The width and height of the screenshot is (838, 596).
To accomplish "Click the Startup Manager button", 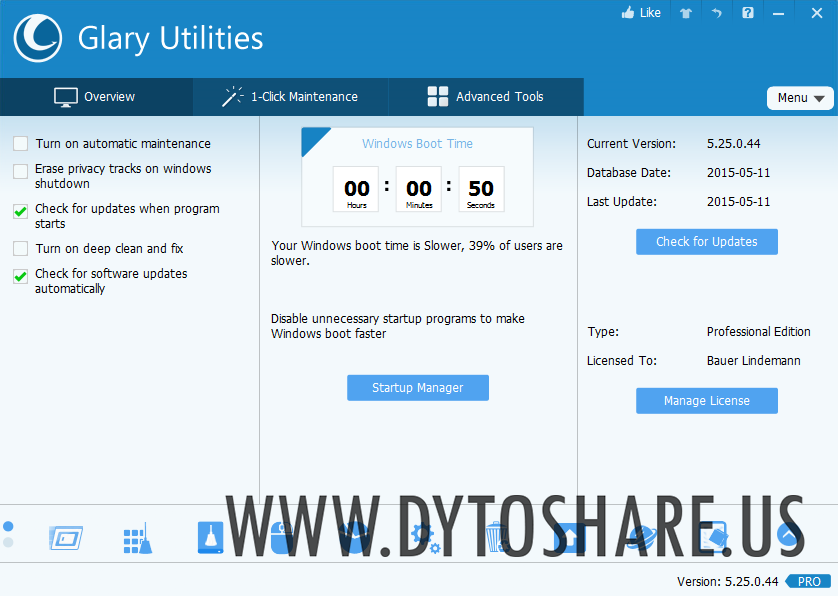I will (417, 388).
